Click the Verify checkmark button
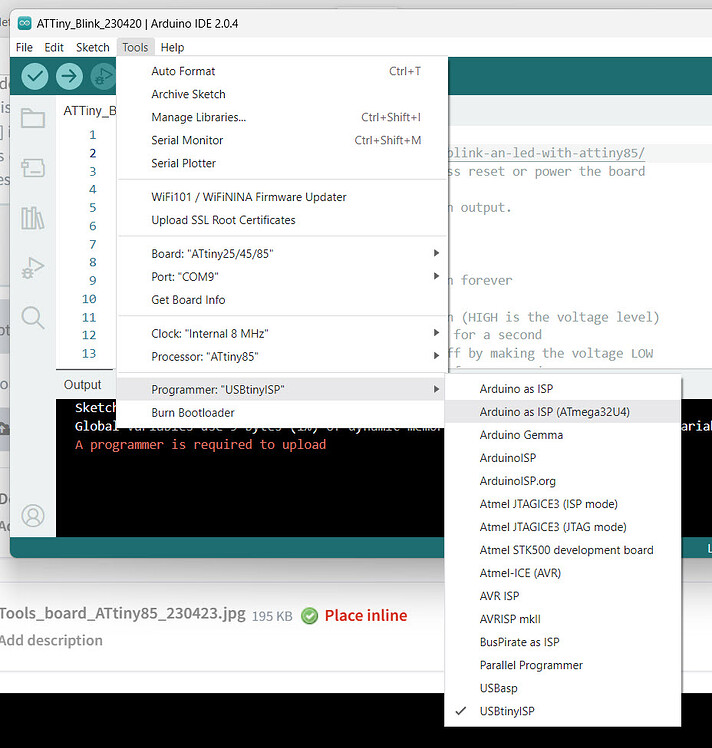712x748 pixels. (x=35, y=76)
